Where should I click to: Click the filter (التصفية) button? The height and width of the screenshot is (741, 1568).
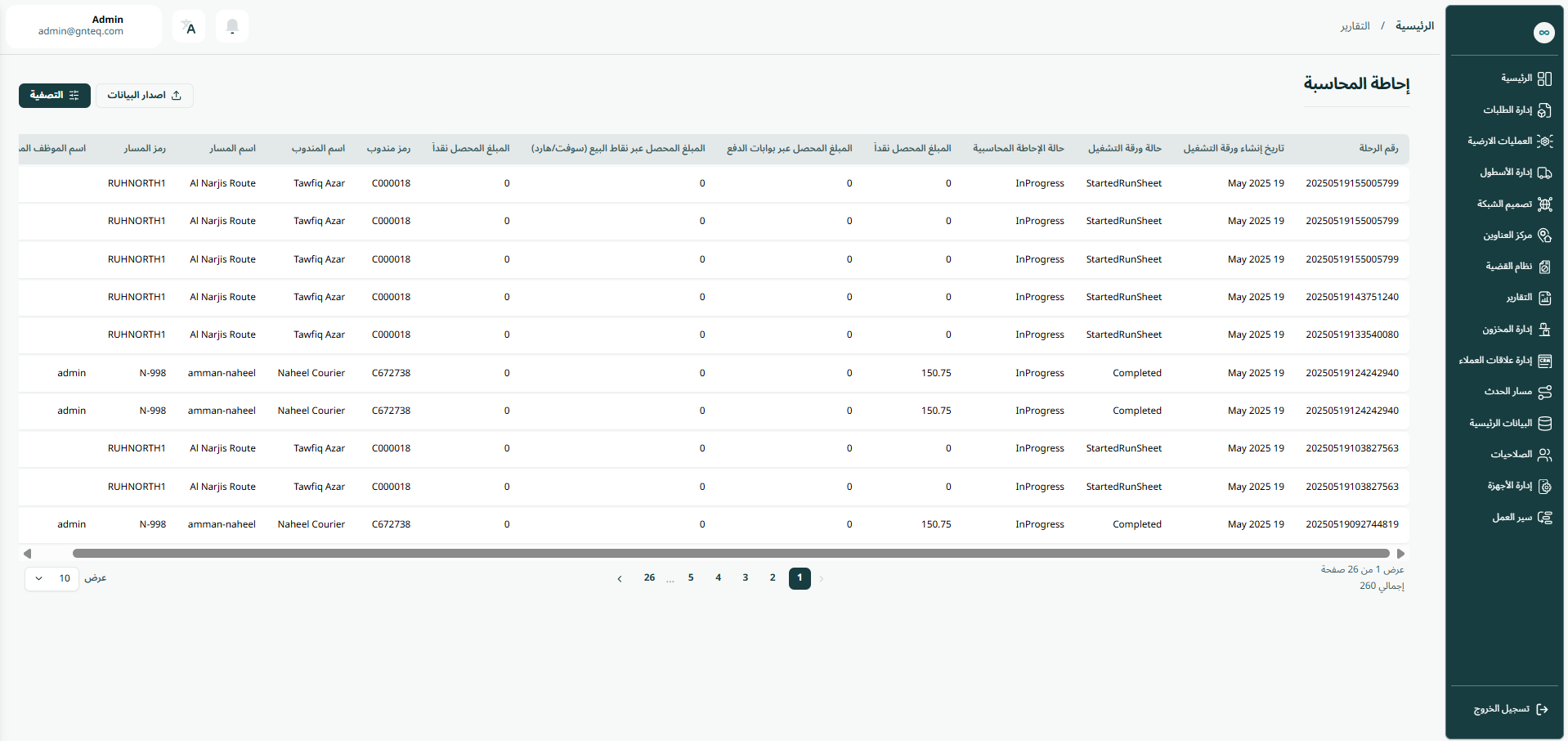(x=55, y=96)
